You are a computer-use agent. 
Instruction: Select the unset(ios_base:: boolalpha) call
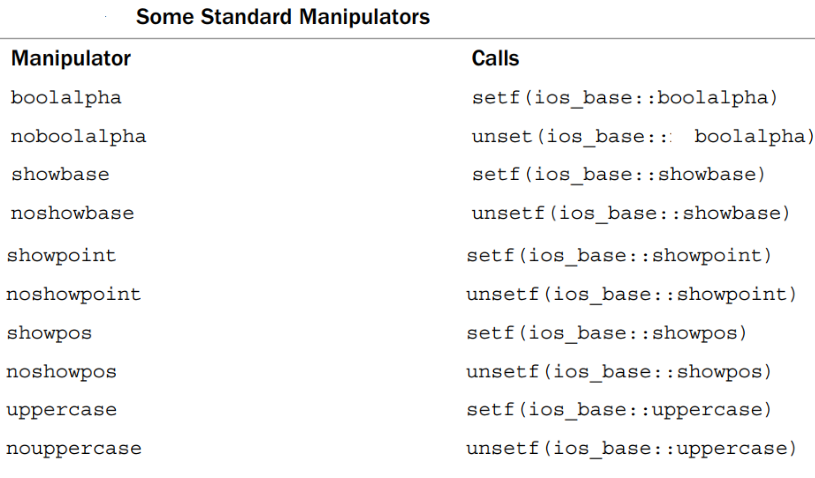click(643, 137)
